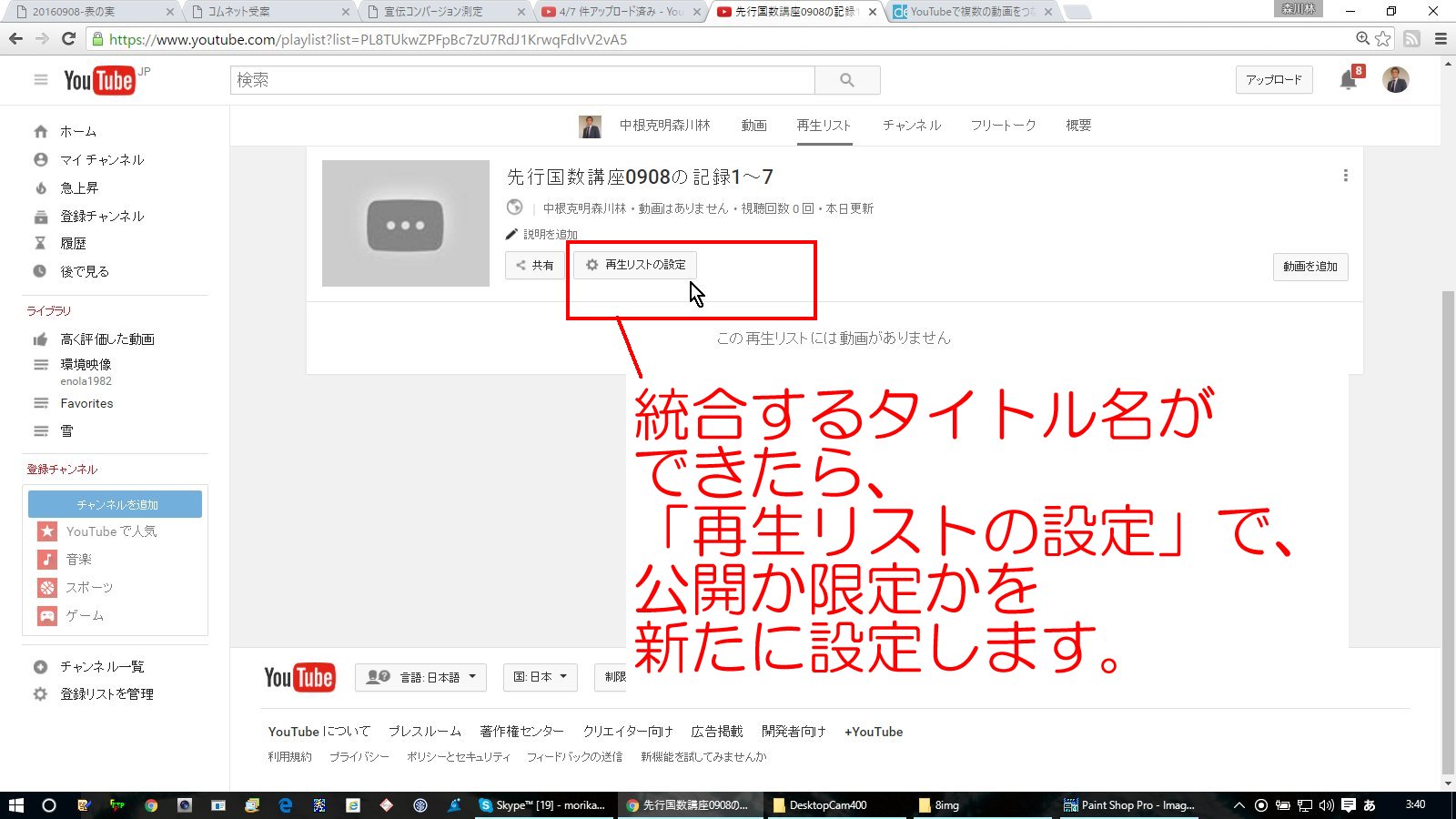
Task: Switch to 4/7 件アップロード済み browser tab
Action: 621,12
